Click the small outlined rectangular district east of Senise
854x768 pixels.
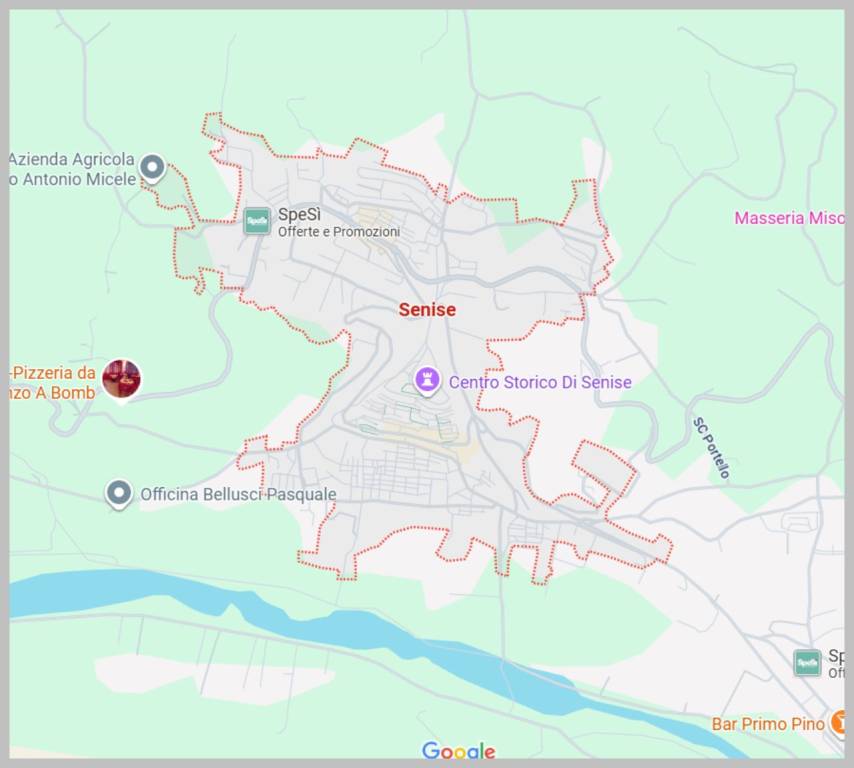point(603,470)
